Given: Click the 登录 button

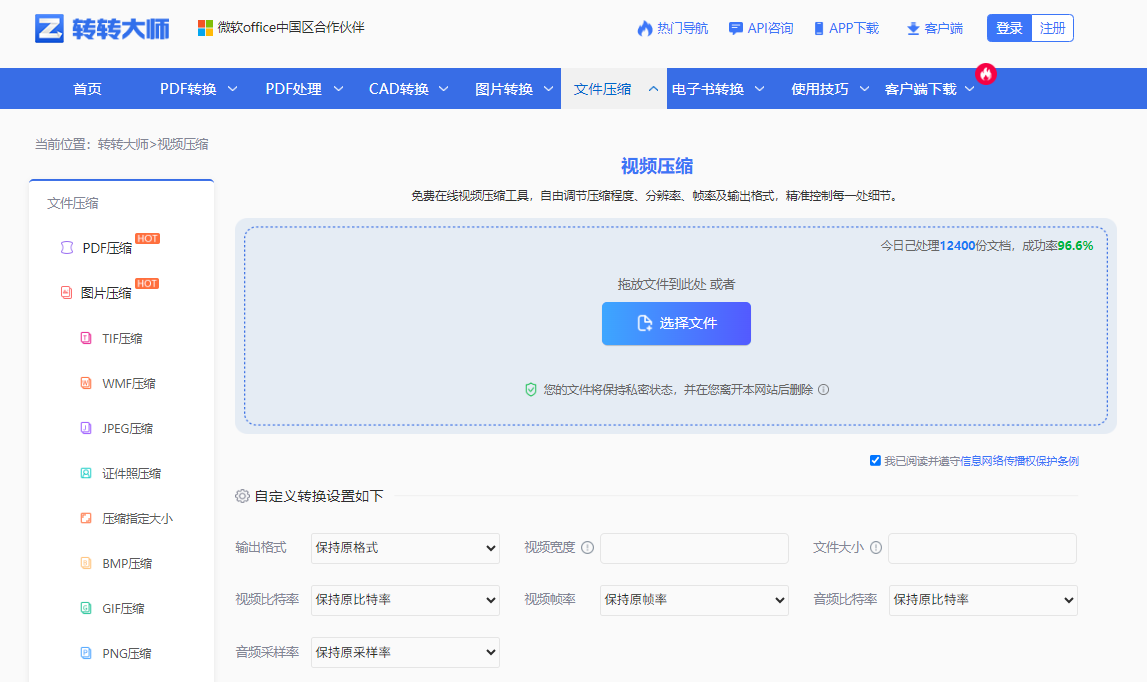Looking at the screenshot, I should click(x=1009, y=28).
